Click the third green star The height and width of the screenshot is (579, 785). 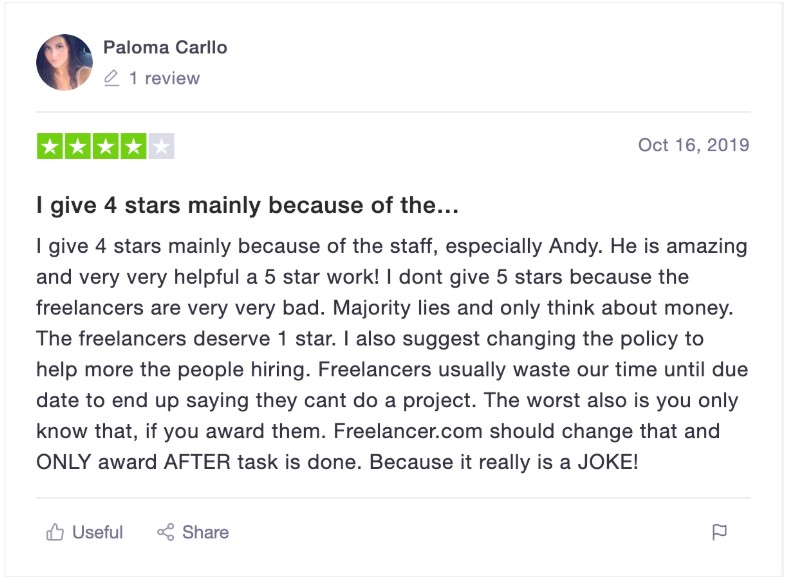pos(106,146)
